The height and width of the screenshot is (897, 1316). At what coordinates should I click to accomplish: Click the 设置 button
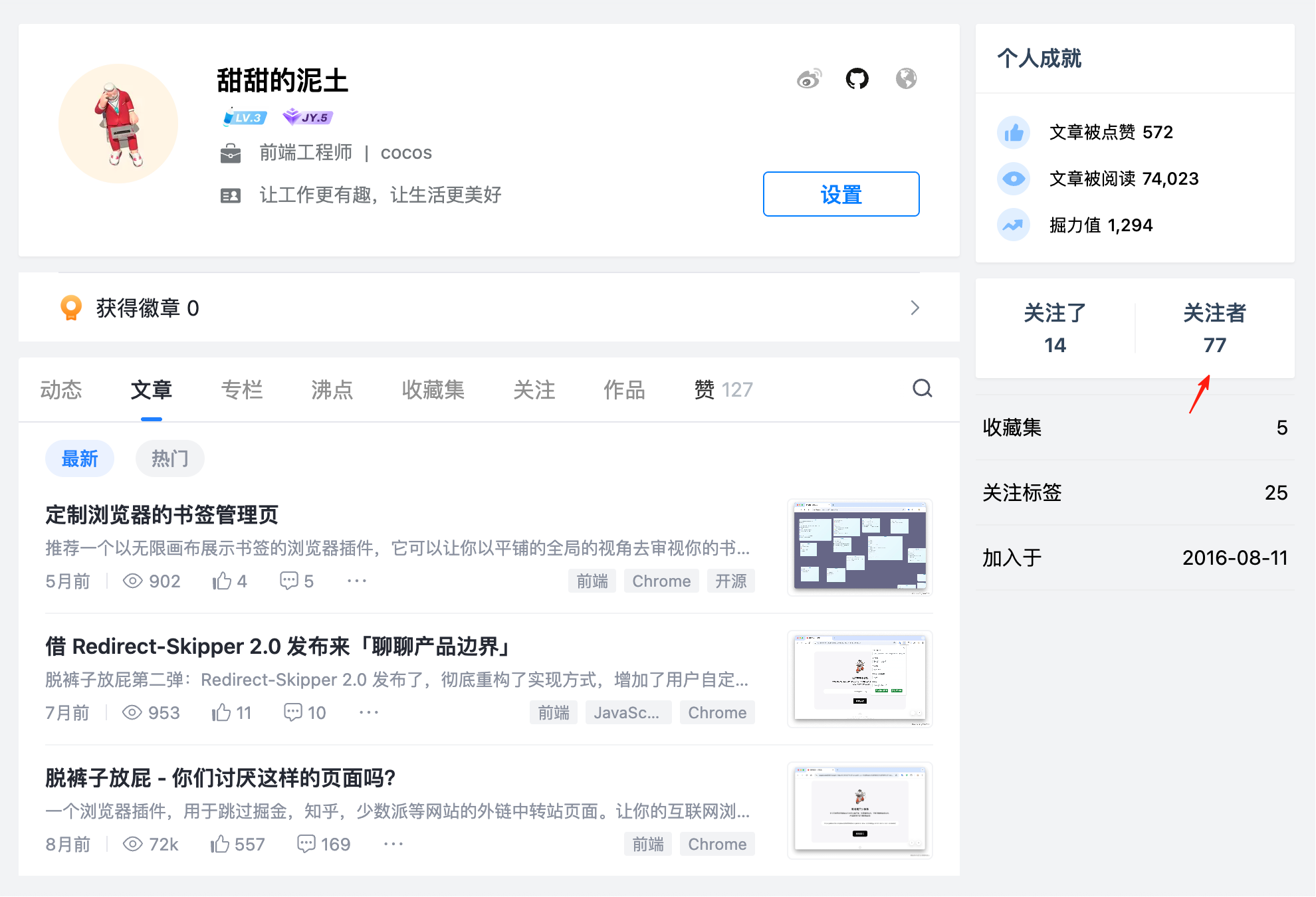coord(841,194)
